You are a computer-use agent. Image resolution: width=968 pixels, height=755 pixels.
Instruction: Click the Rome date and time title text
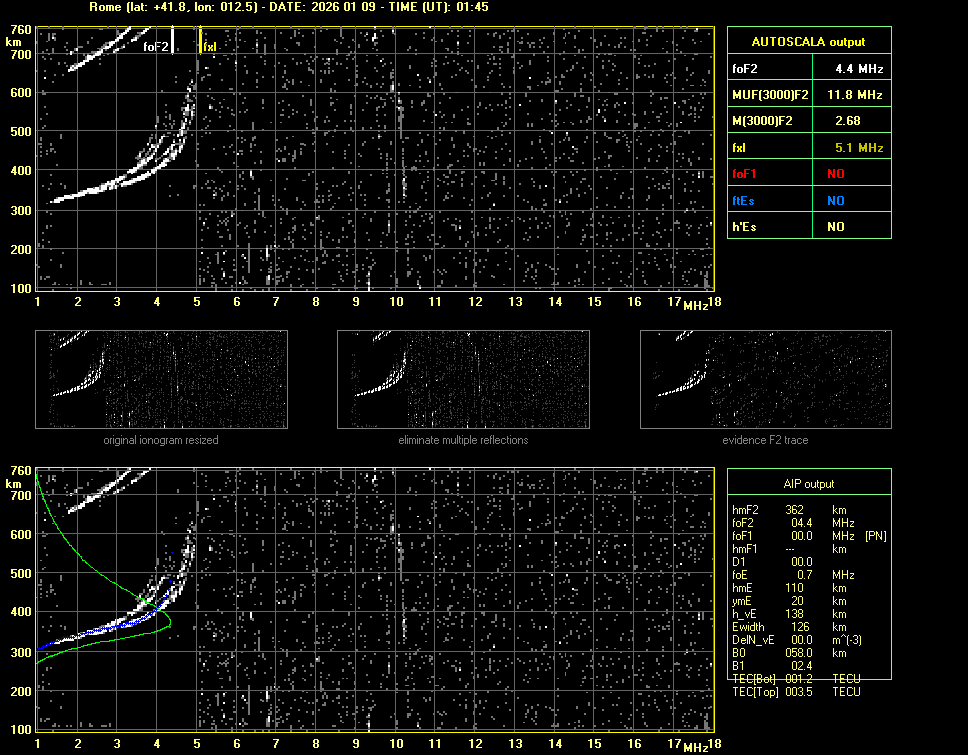[x=289, y=7]
